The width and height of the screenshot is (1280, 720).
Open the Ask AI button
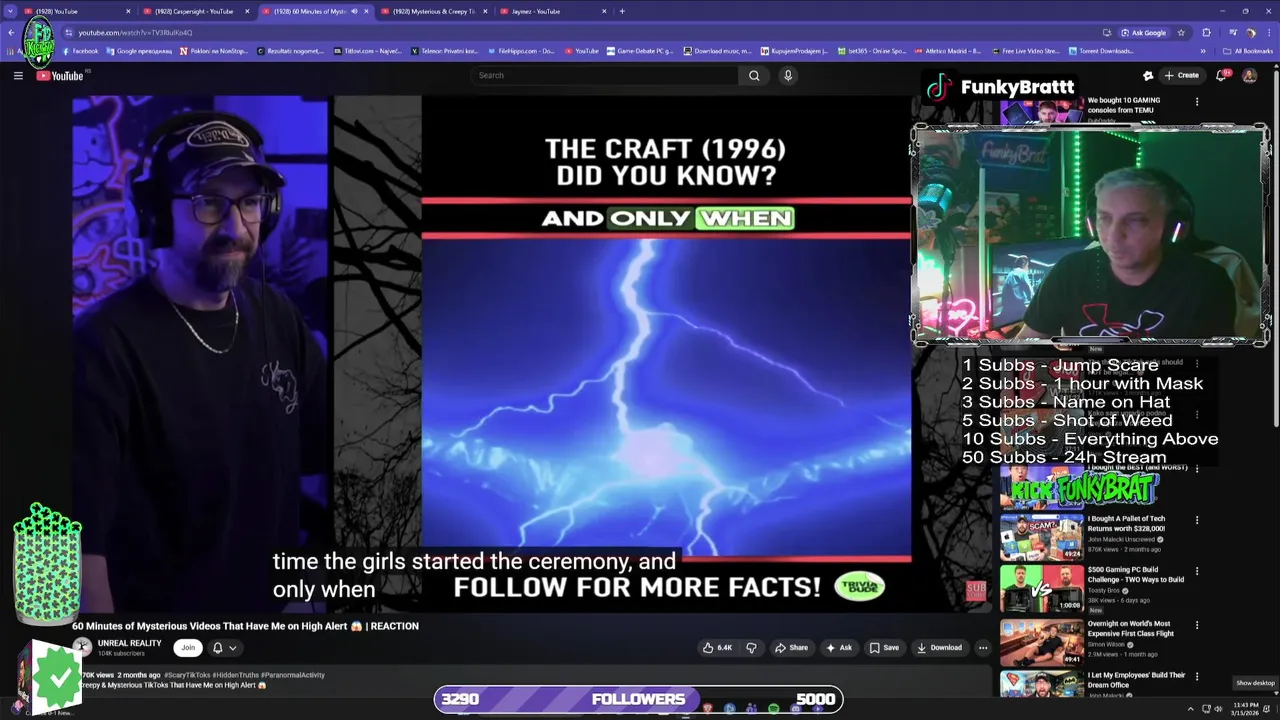(x=839, y=647)
